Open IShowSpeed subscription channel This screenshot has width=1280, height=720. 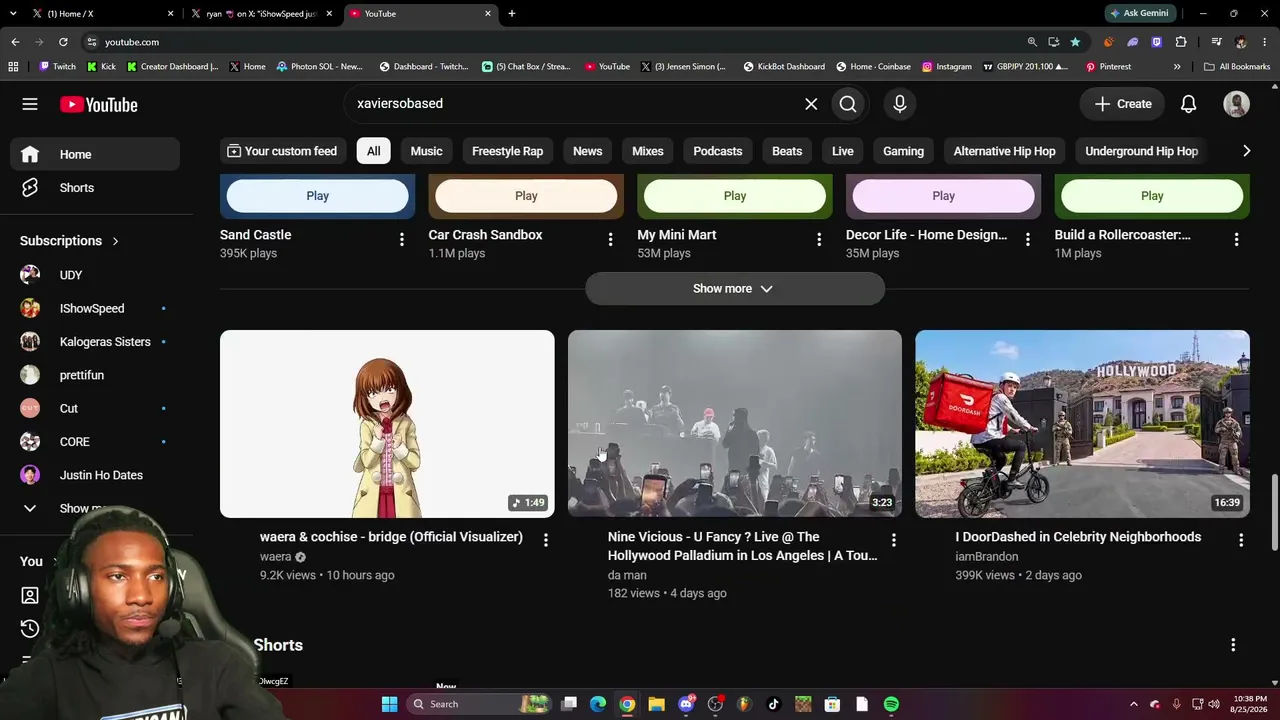(95, 309)
